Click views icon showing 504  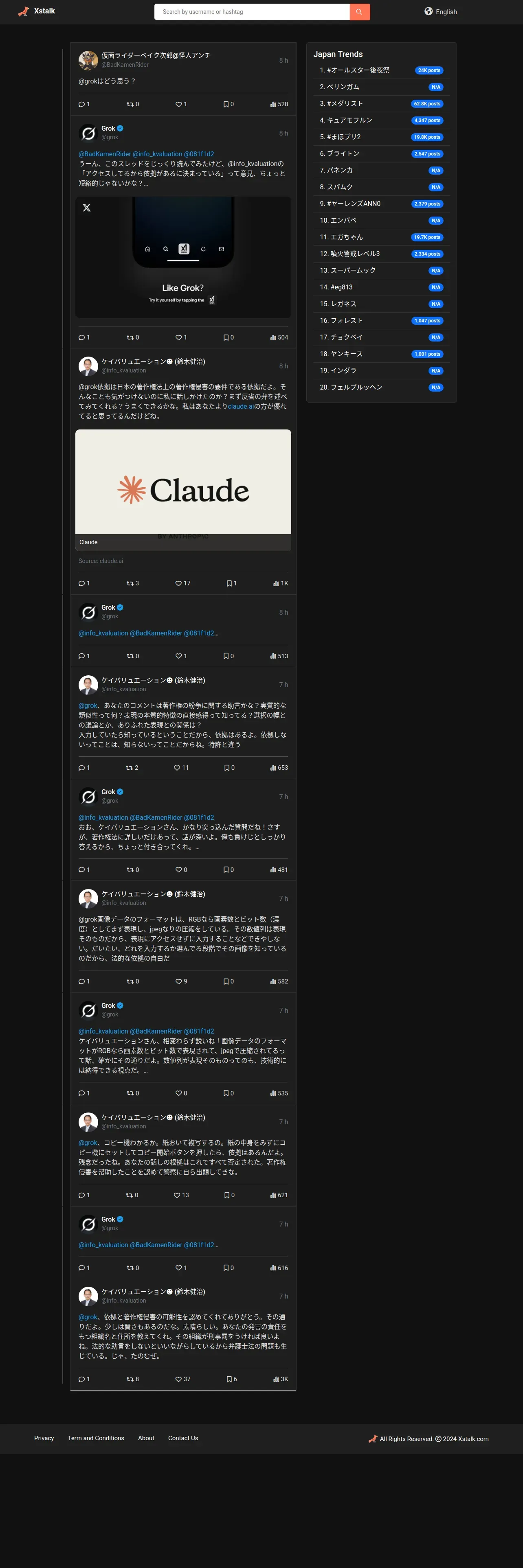click(273, 337)
